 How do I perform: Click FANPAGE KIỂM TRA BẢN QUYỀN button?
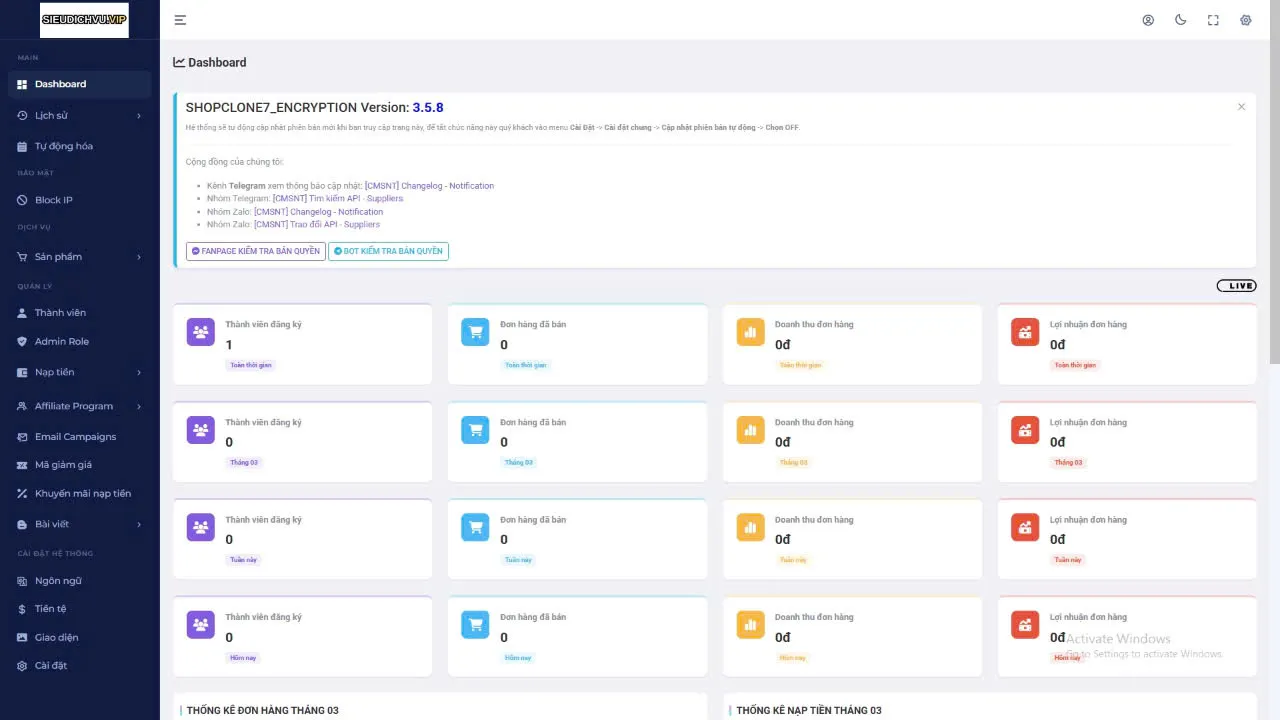click(x=256, y=251)
